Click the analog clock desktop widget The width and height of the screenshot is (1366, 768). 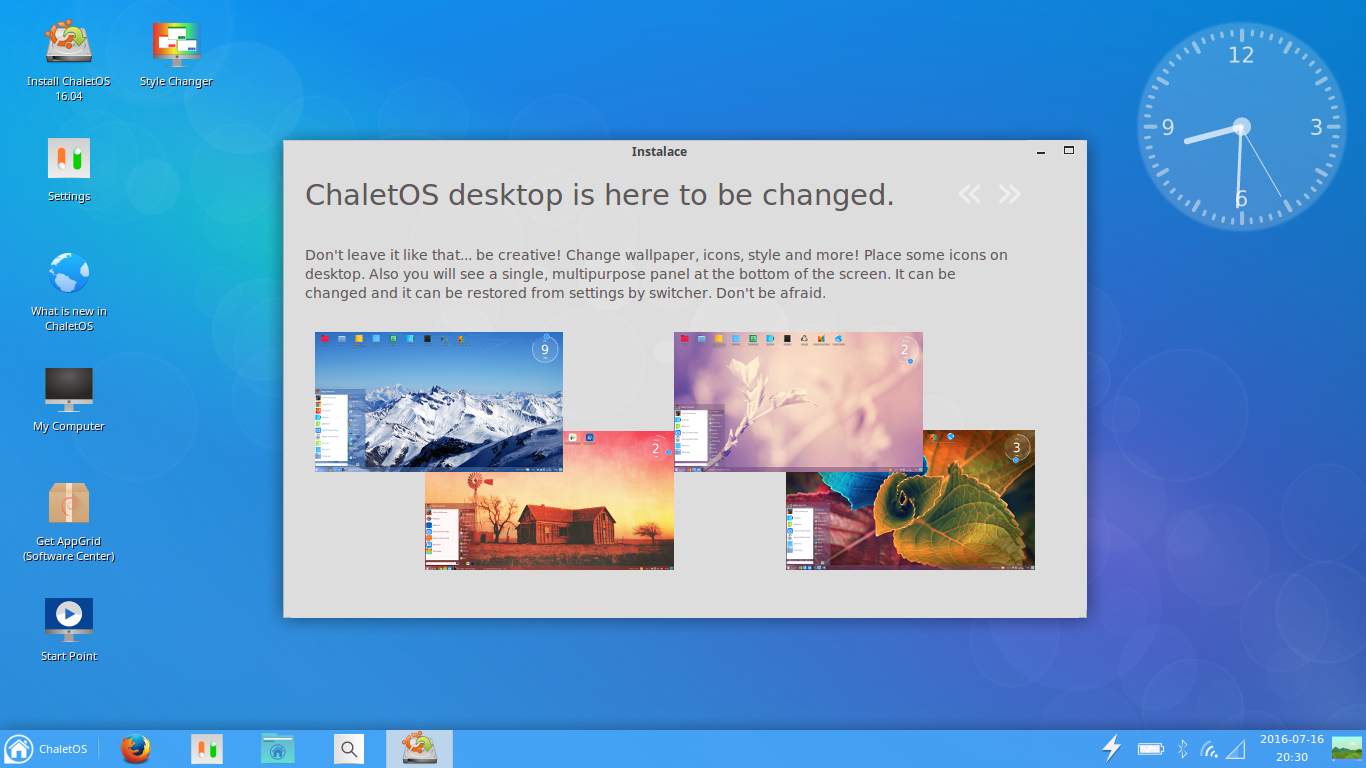(x=1241, y=127)
